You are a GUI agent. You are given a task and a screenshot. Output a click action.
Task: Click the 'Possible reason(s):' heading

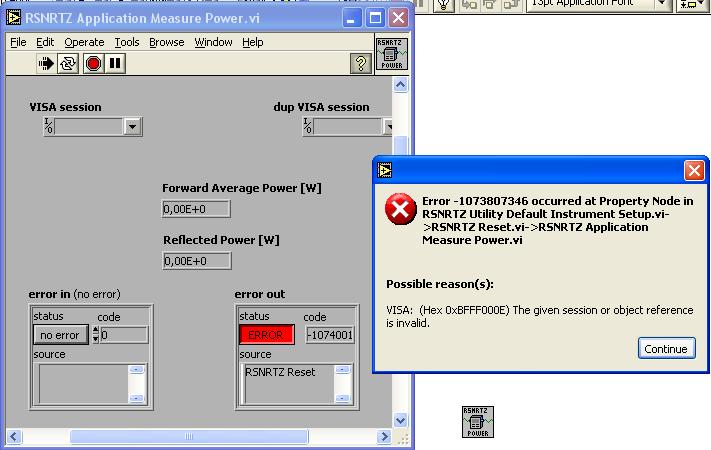click(440, 284)
